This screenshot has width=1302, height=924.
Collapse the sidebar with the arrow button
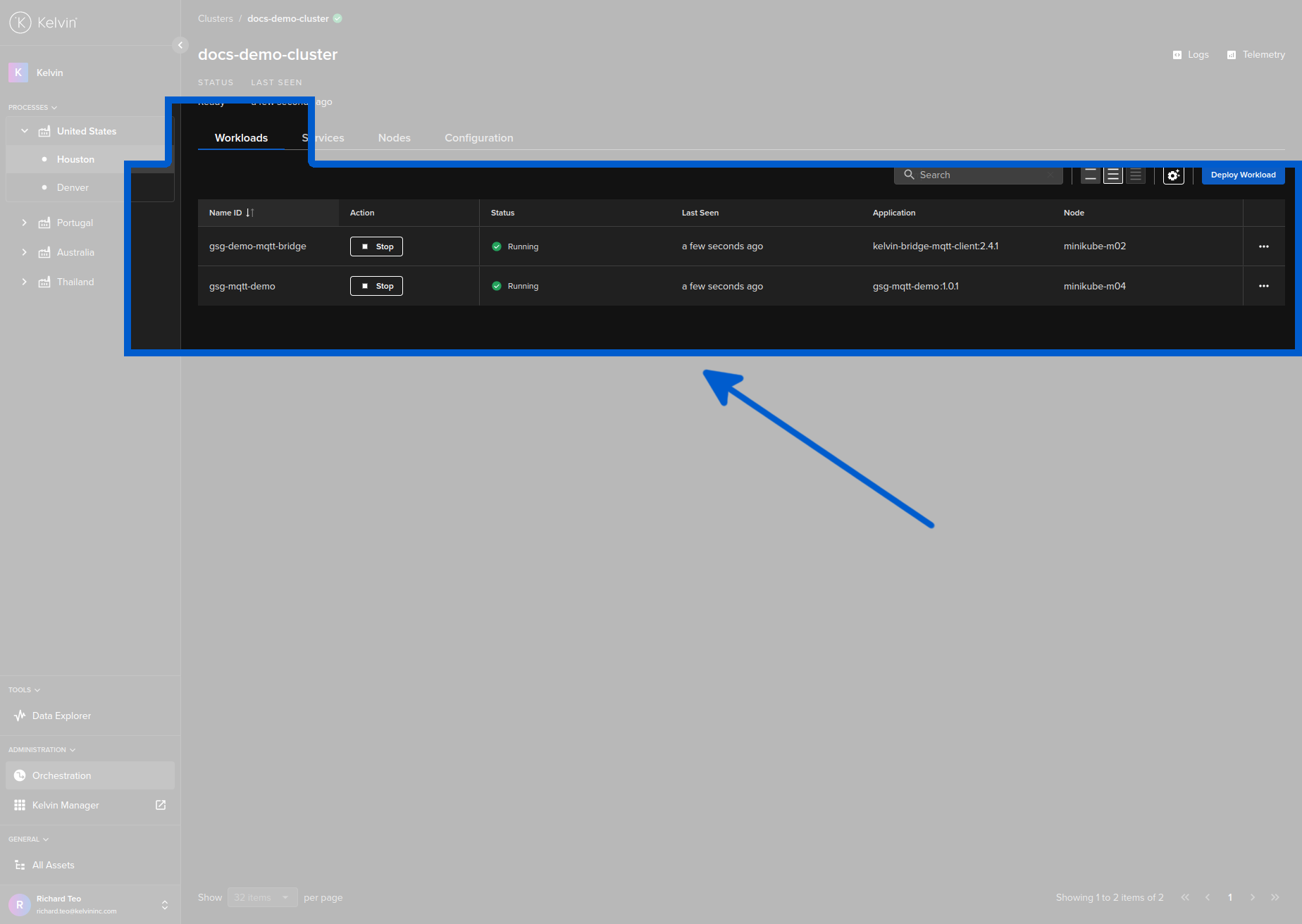180,45
